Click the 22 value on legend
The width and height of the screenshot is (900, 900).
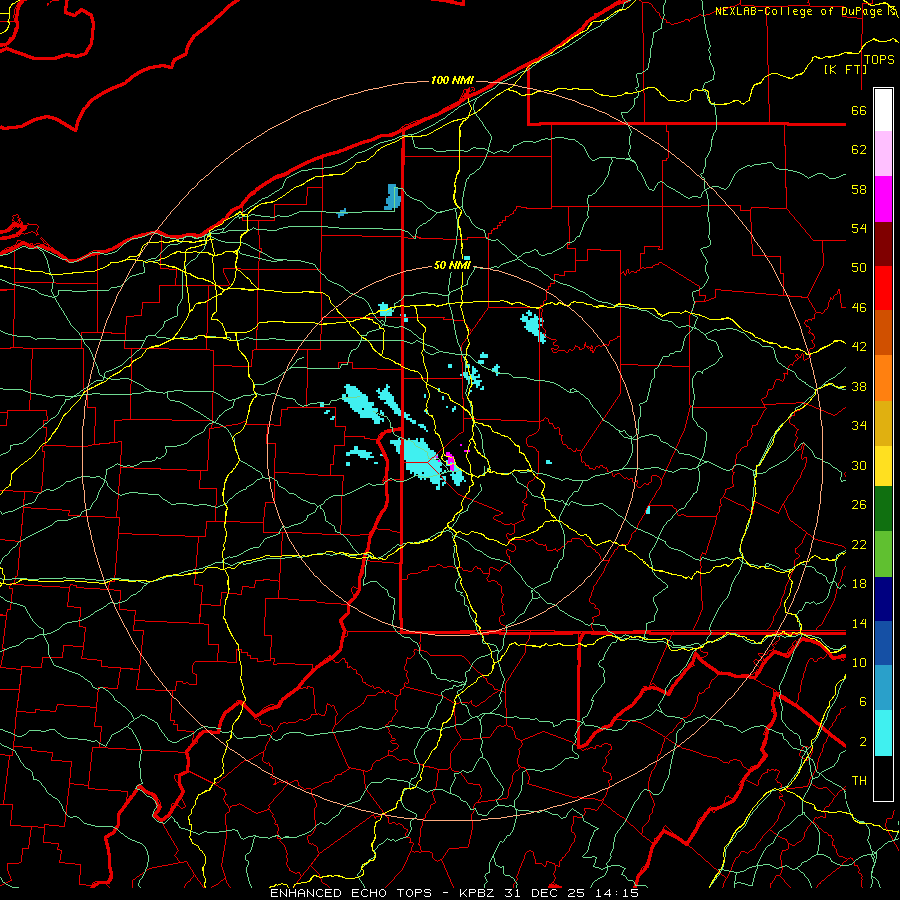(859, 545)
